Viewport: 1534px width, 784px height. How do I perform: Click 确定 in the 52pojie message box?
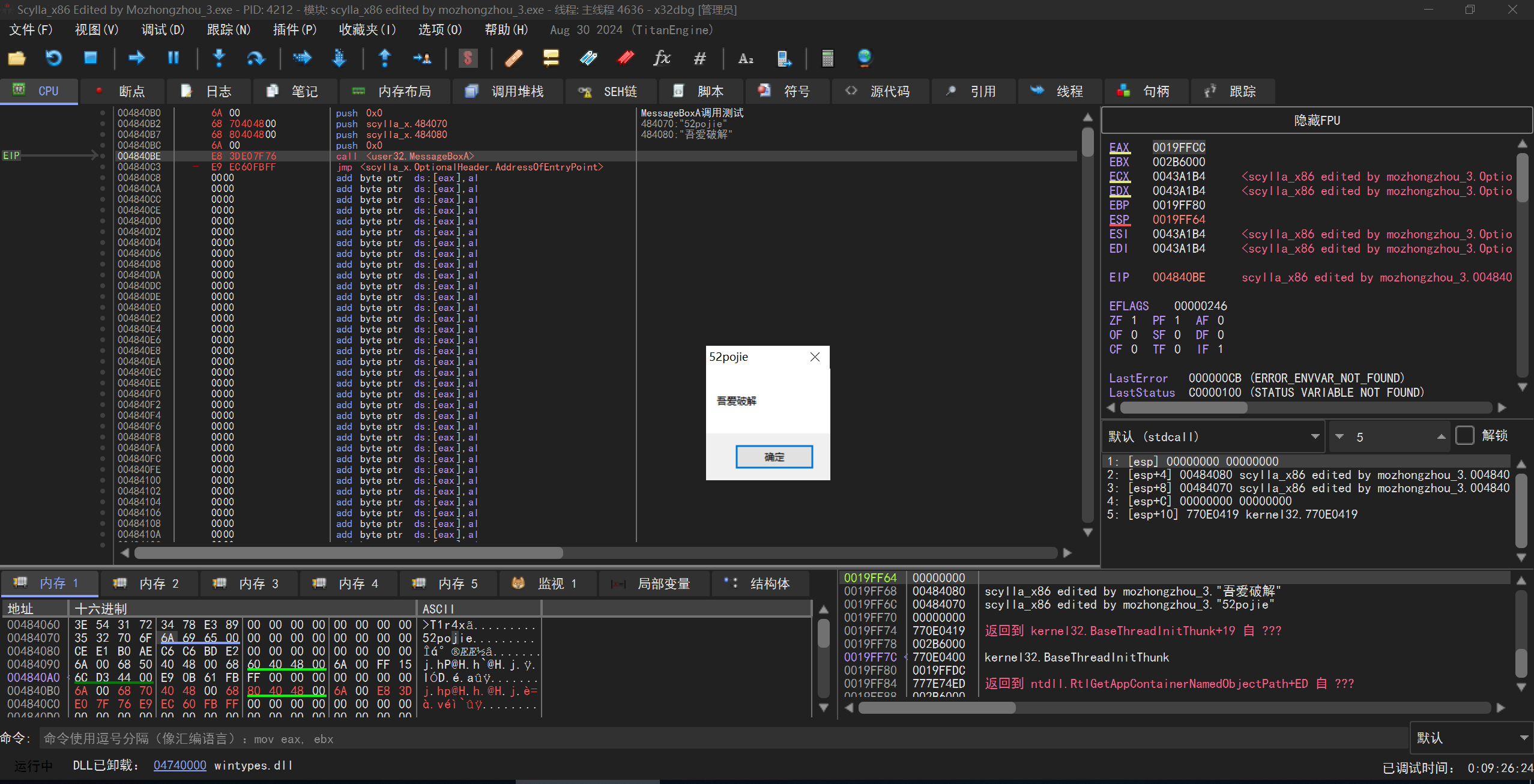(774, 457)
